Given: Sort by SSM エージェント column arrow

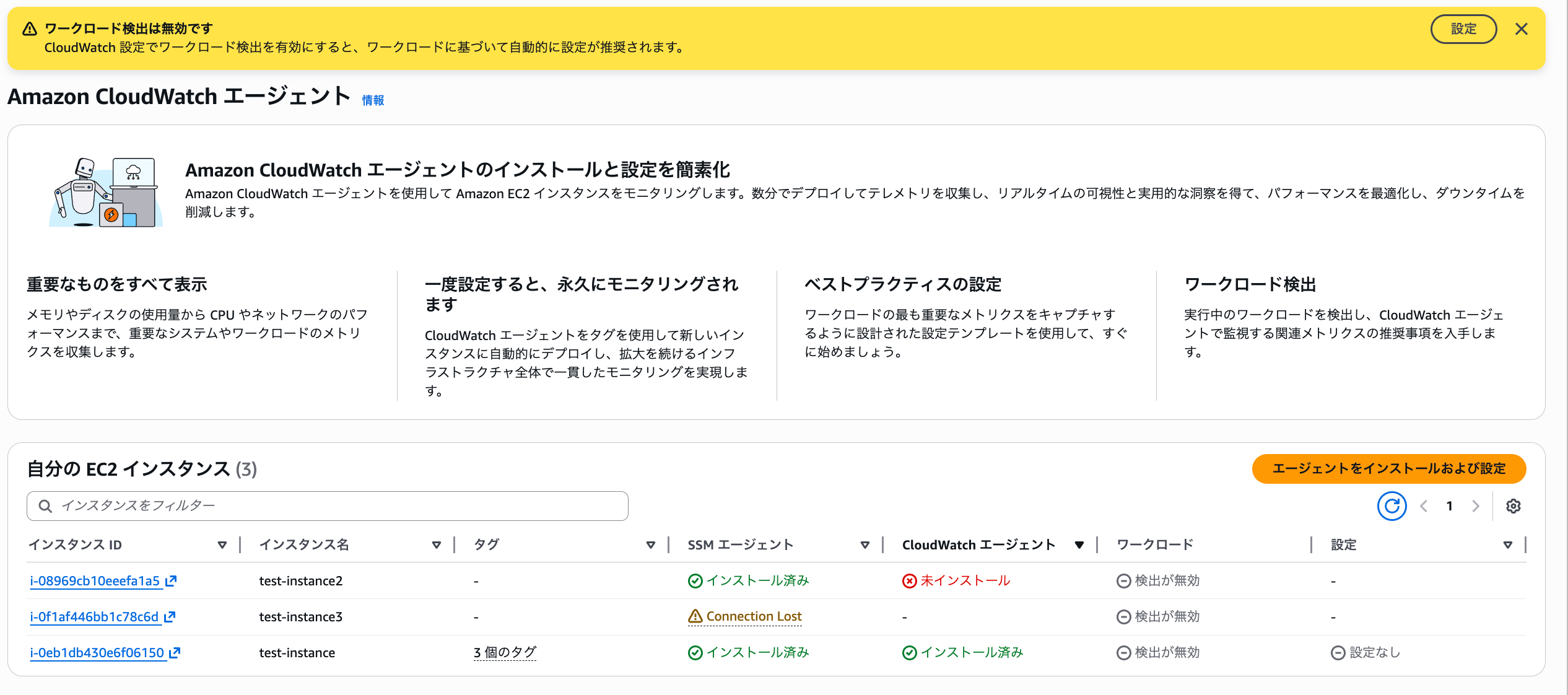Looking at the screenshot, I should [865, 544].
